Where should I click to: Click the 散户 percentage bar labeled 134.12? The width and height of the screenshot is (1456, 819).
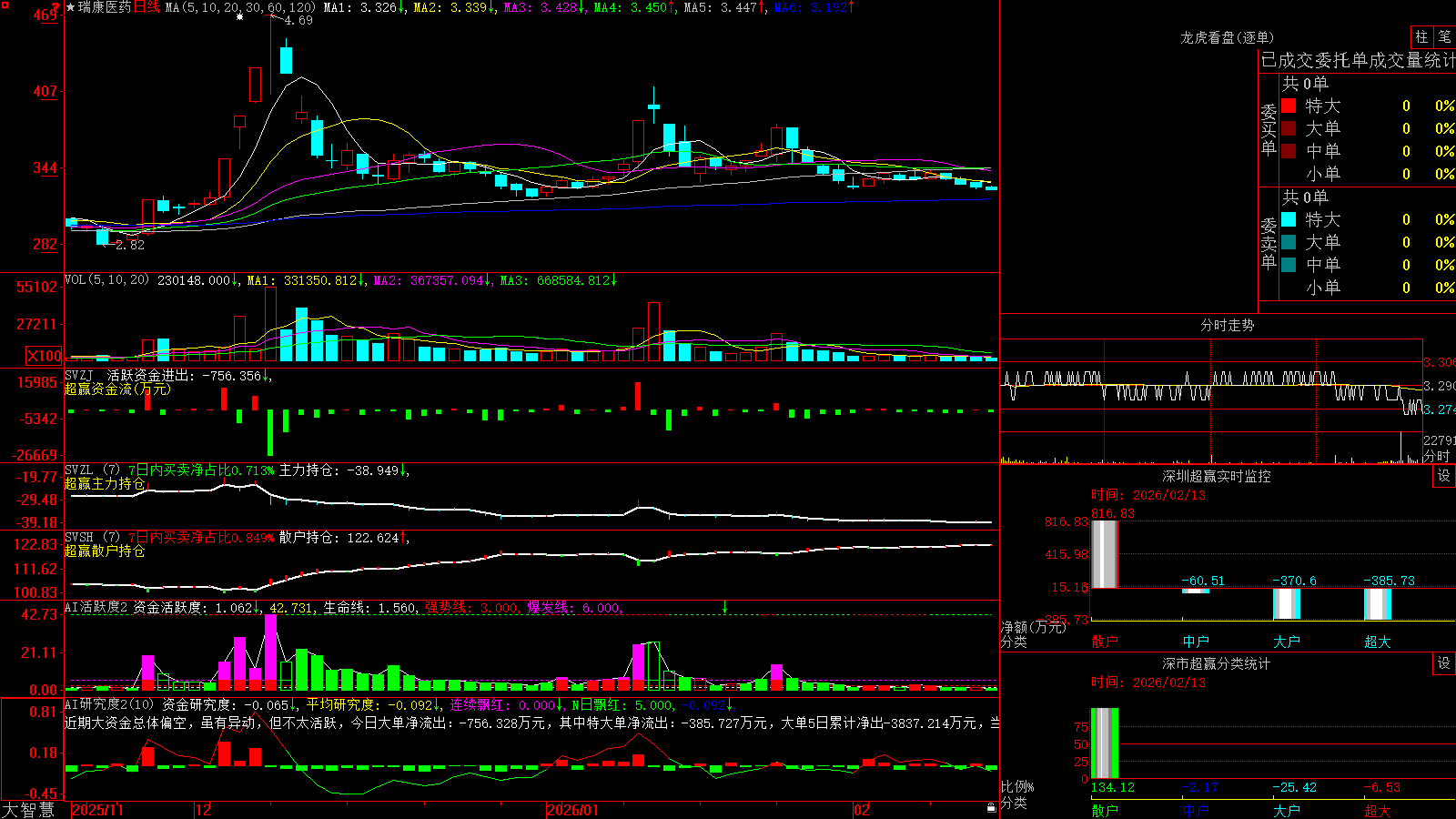click(1104, 743)
